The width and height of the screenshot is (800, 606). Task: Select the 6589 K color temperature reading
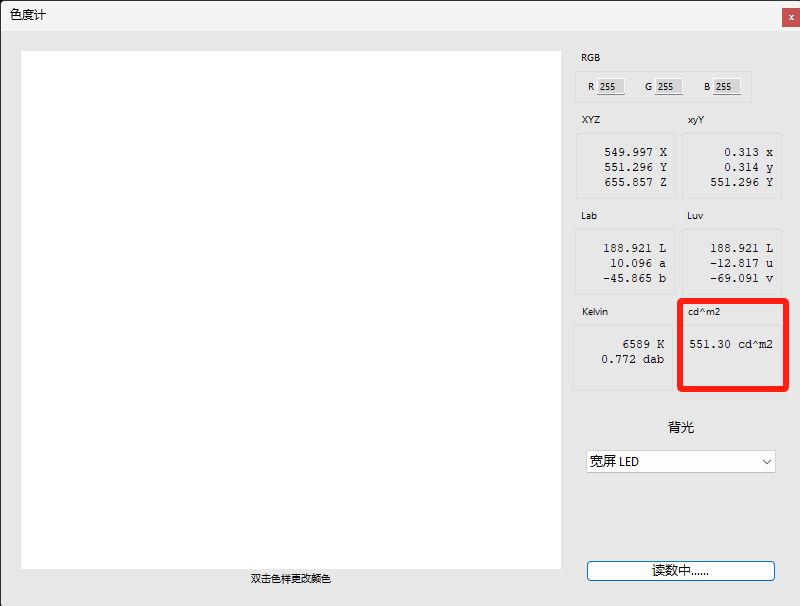pyautogui.click(x=643, y=344)
